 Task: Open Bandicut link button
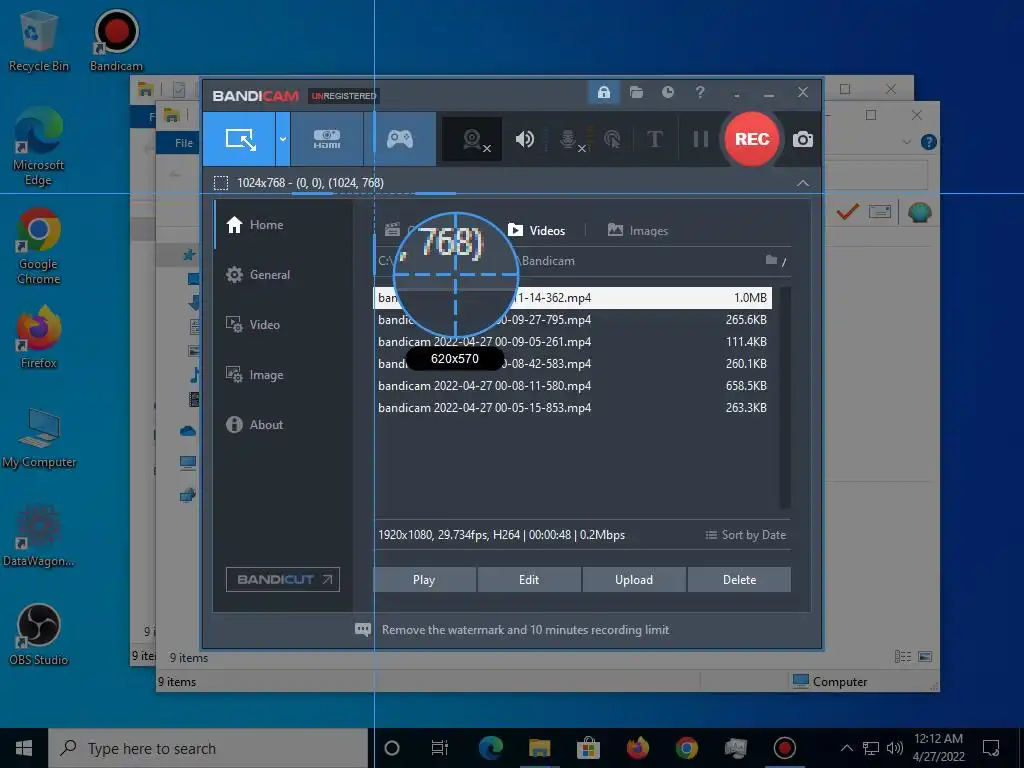(x=283, y=579)
